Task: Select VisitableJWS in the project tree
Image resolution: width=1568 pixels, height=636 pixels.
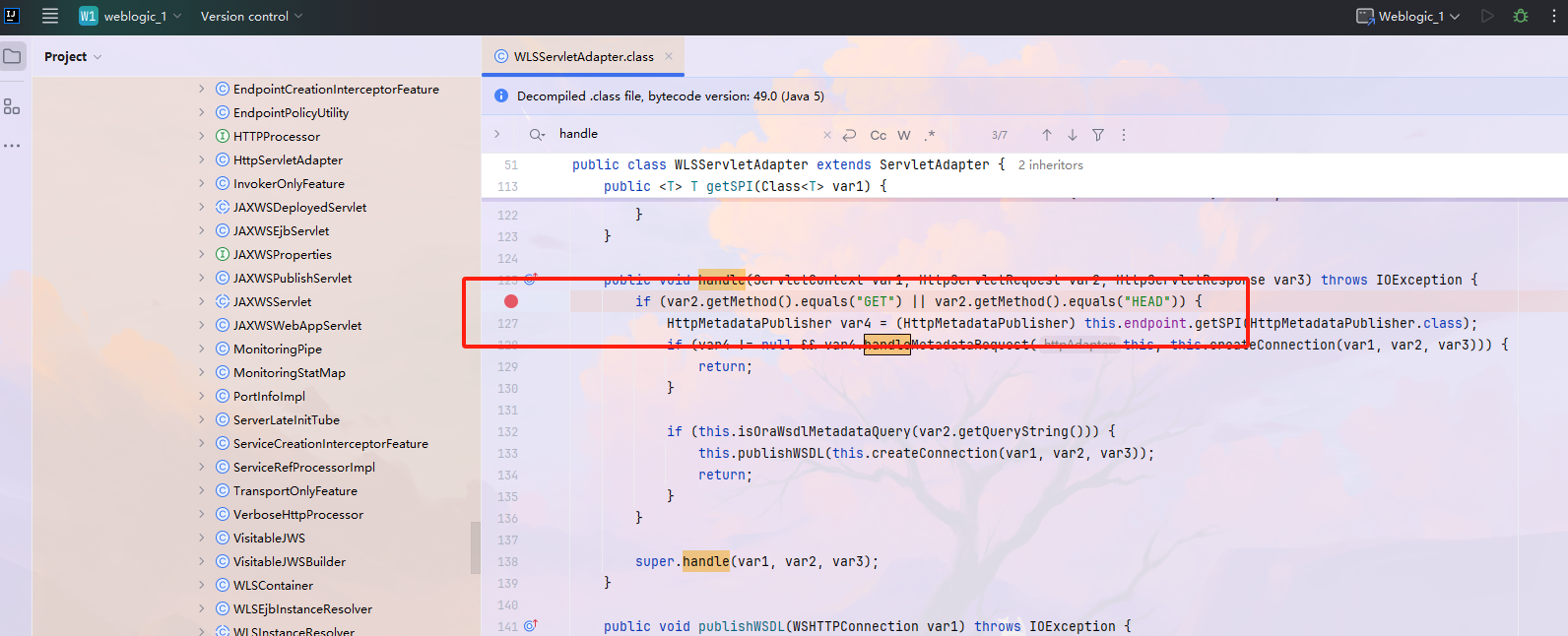Action: pyautogui.click(x=269, y=538)
